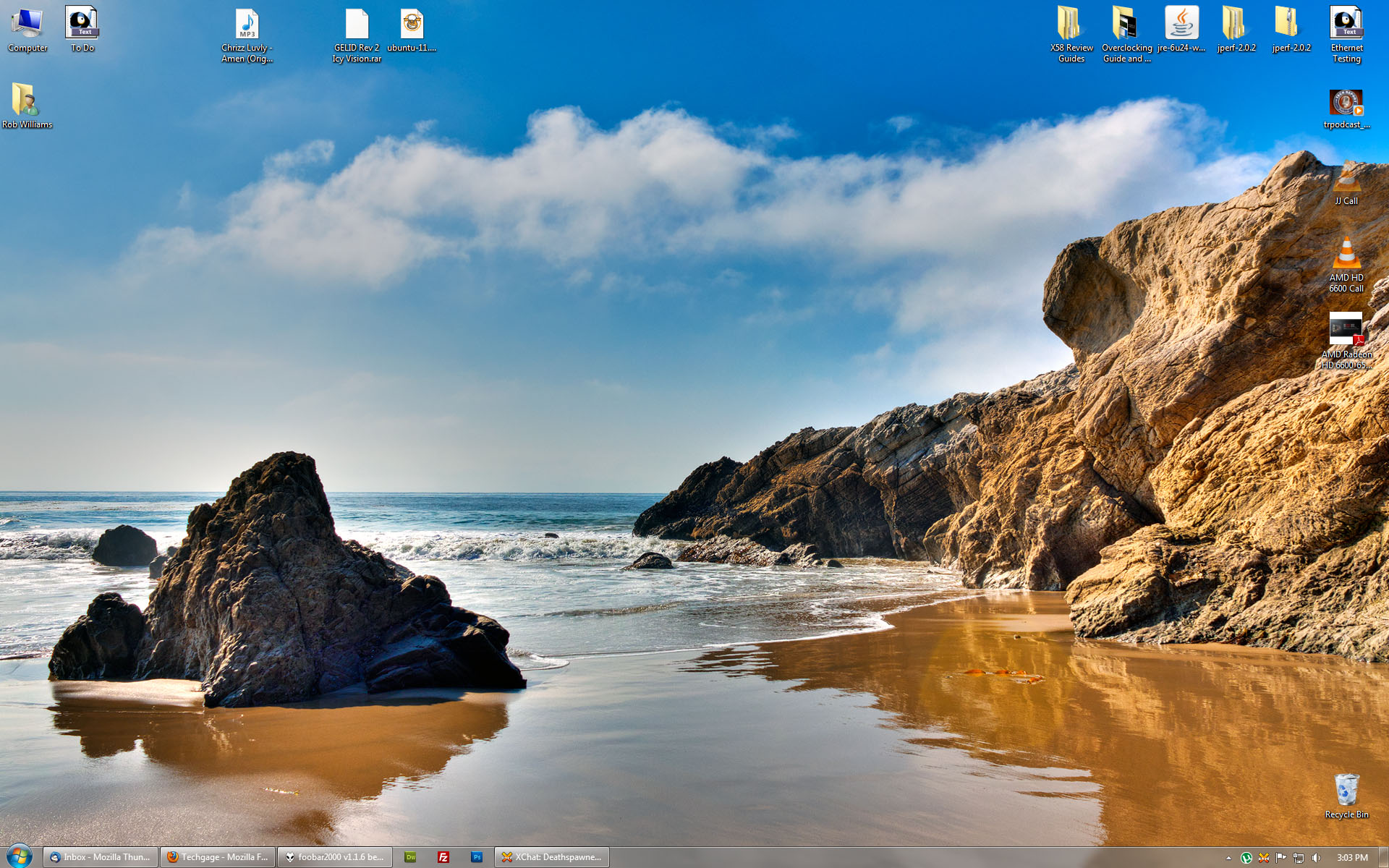Open the X58 Review Guides folder
Viewport: 1389px width, 868px height.
click(x=1071, y=25)
